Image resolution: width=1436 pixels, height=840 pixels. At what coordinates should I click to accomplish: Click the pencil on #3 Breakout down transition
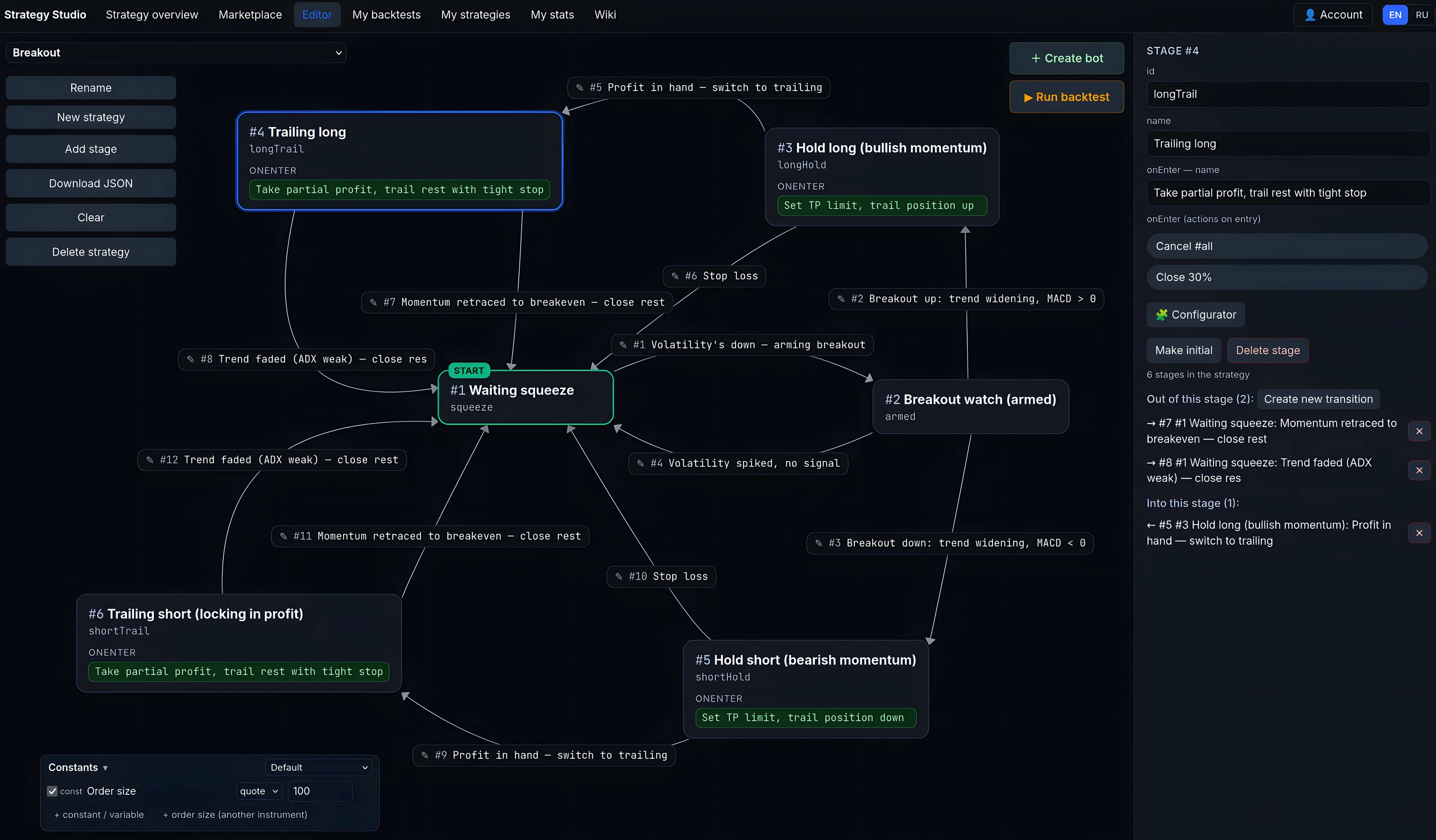(x=818, y=543)
